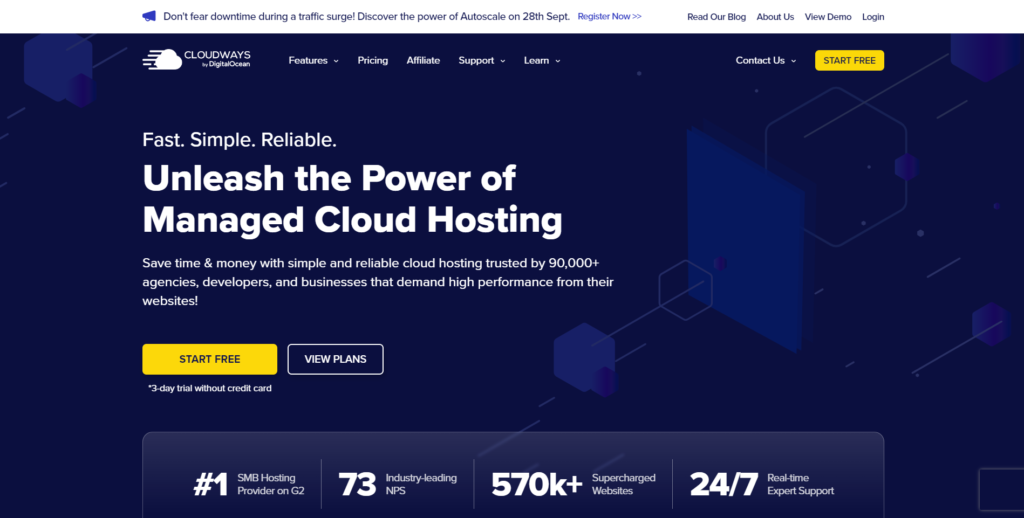Viewport: 1024px width, 518px height.
Task: Click the Login link
Action: 873,17
